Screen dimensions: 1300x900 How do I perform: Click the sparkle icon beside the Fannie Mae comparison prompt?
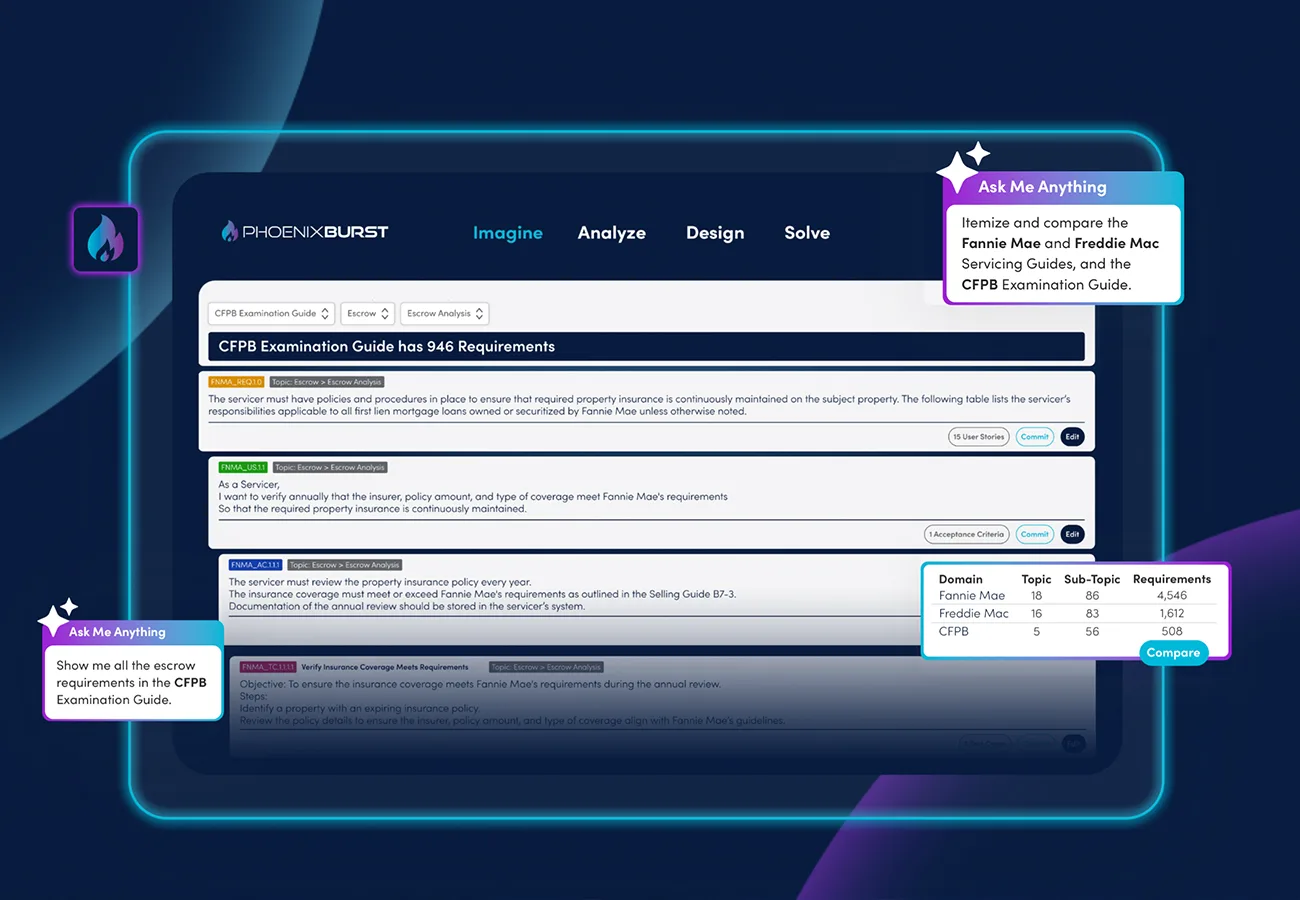tap(963, 167)
